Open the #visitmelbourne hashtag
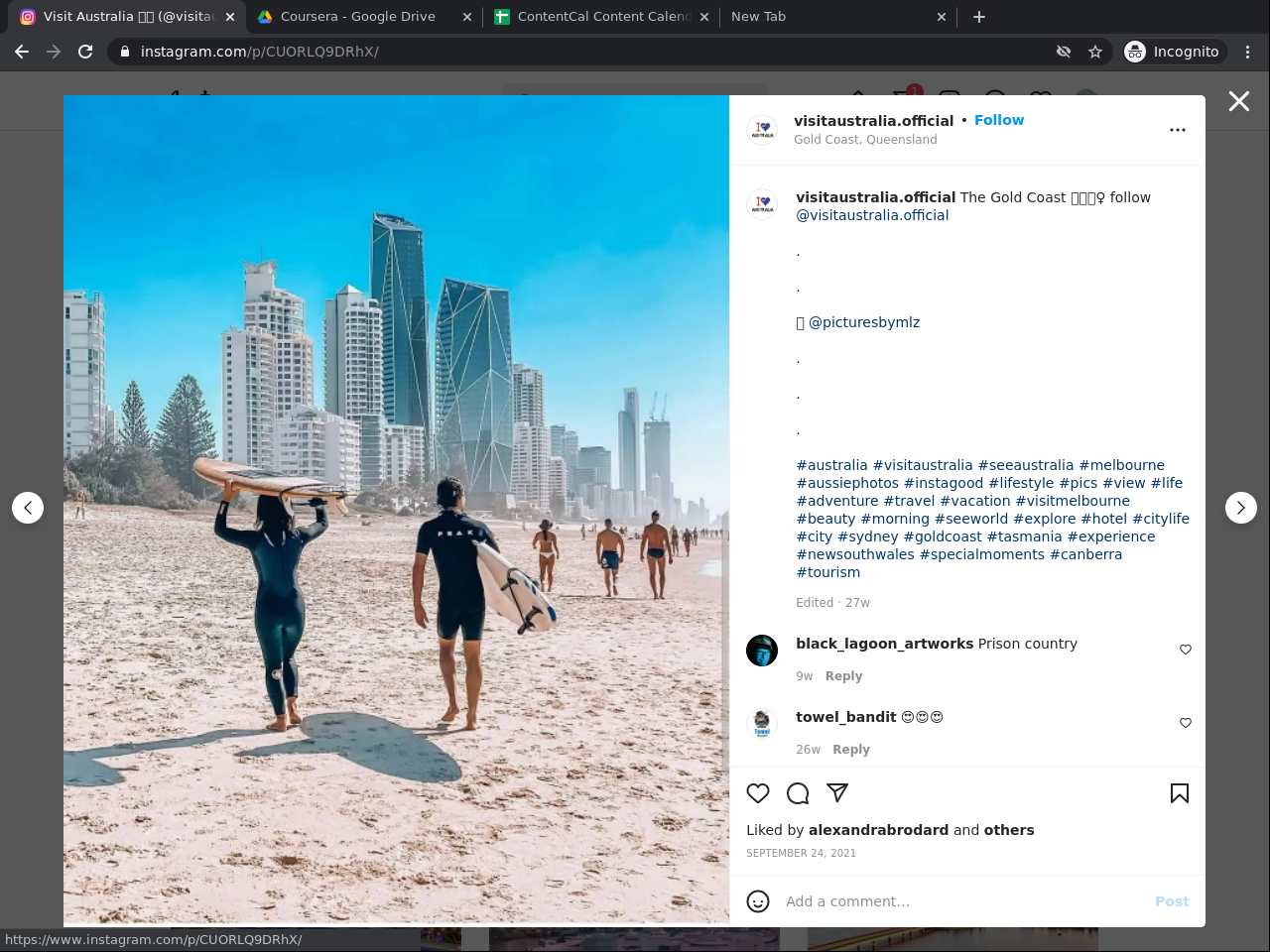Image resolution: width=1270 pixels, height=952 pixels. 1073,501
